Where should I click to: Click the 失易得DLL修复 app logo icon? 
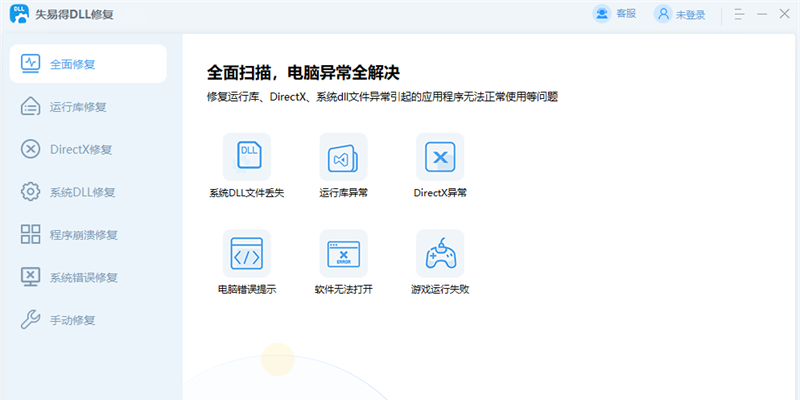click(x=19, y=14)
